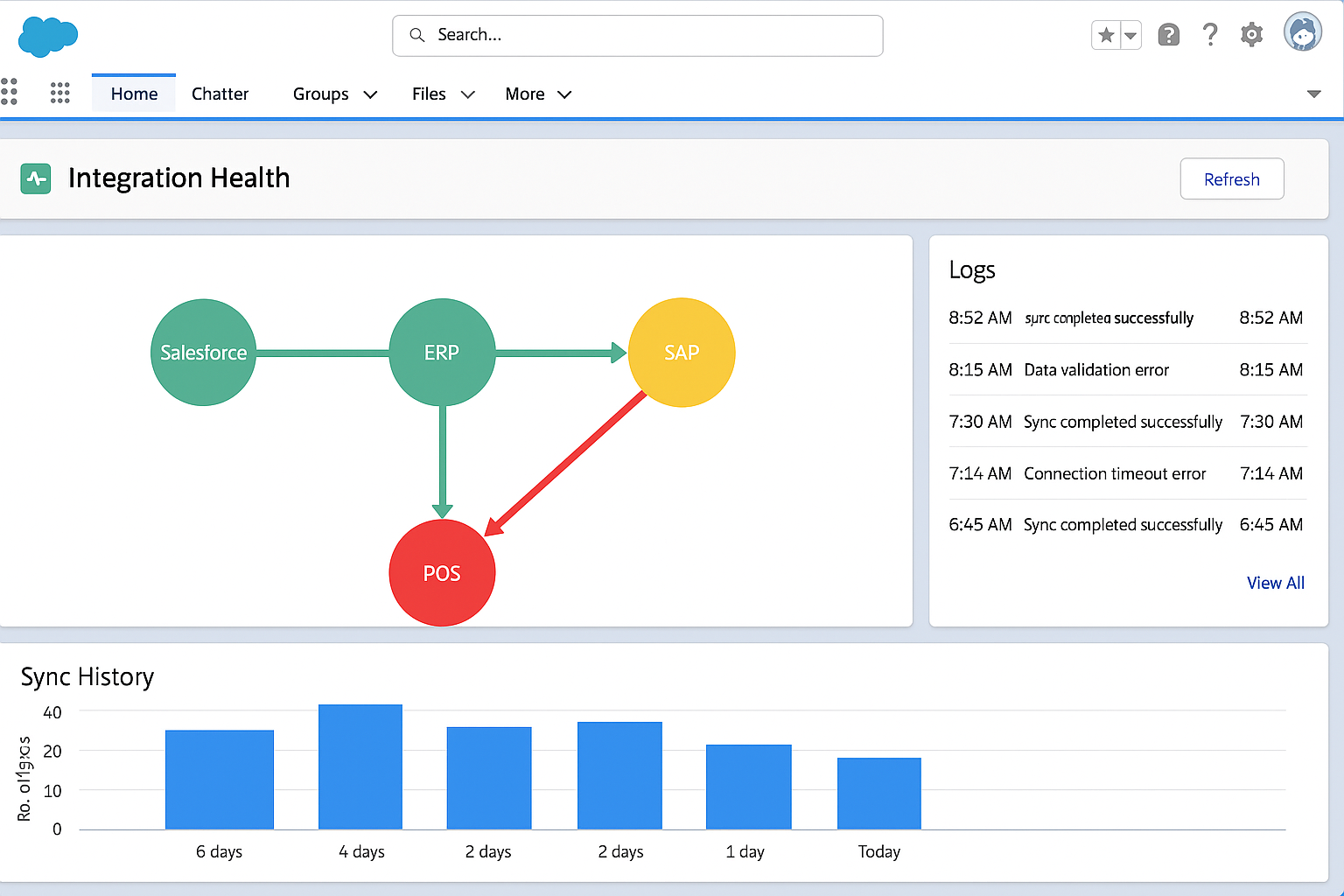Viewport: 1344px width, 896px height.
Task: Open the circled help icon
Action: point(1168,34)
